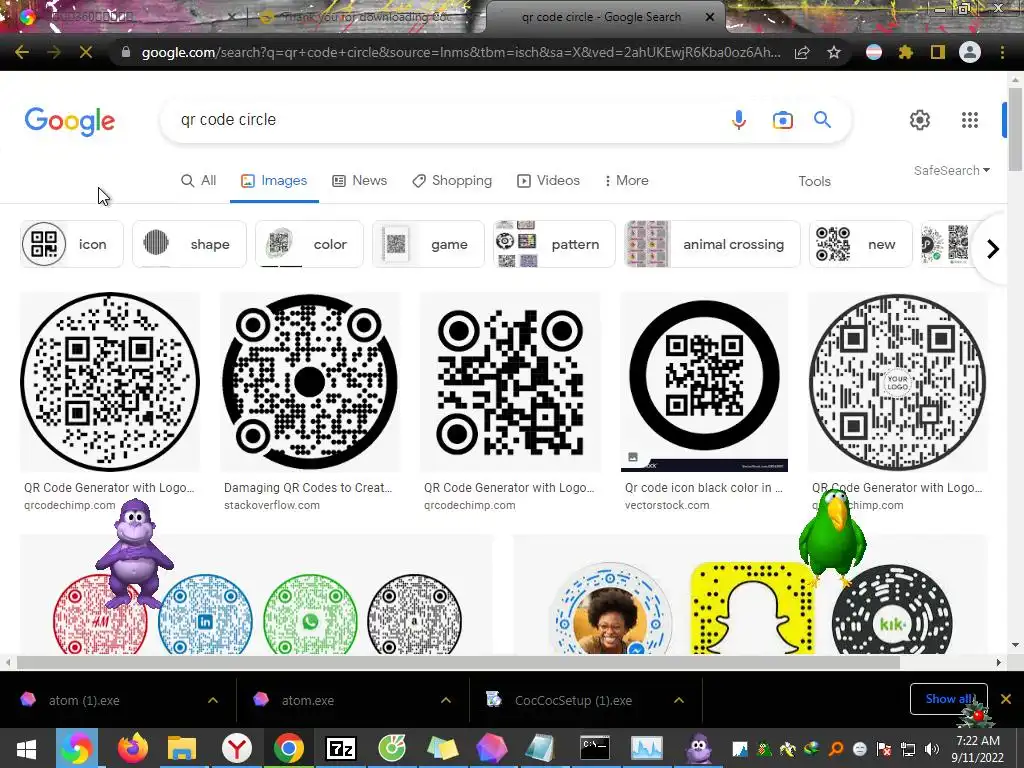Viewport: 1024px width, 768px height.
Task: Share this page from the address bar
Action: pyautogui.click(x=802, y=52)
